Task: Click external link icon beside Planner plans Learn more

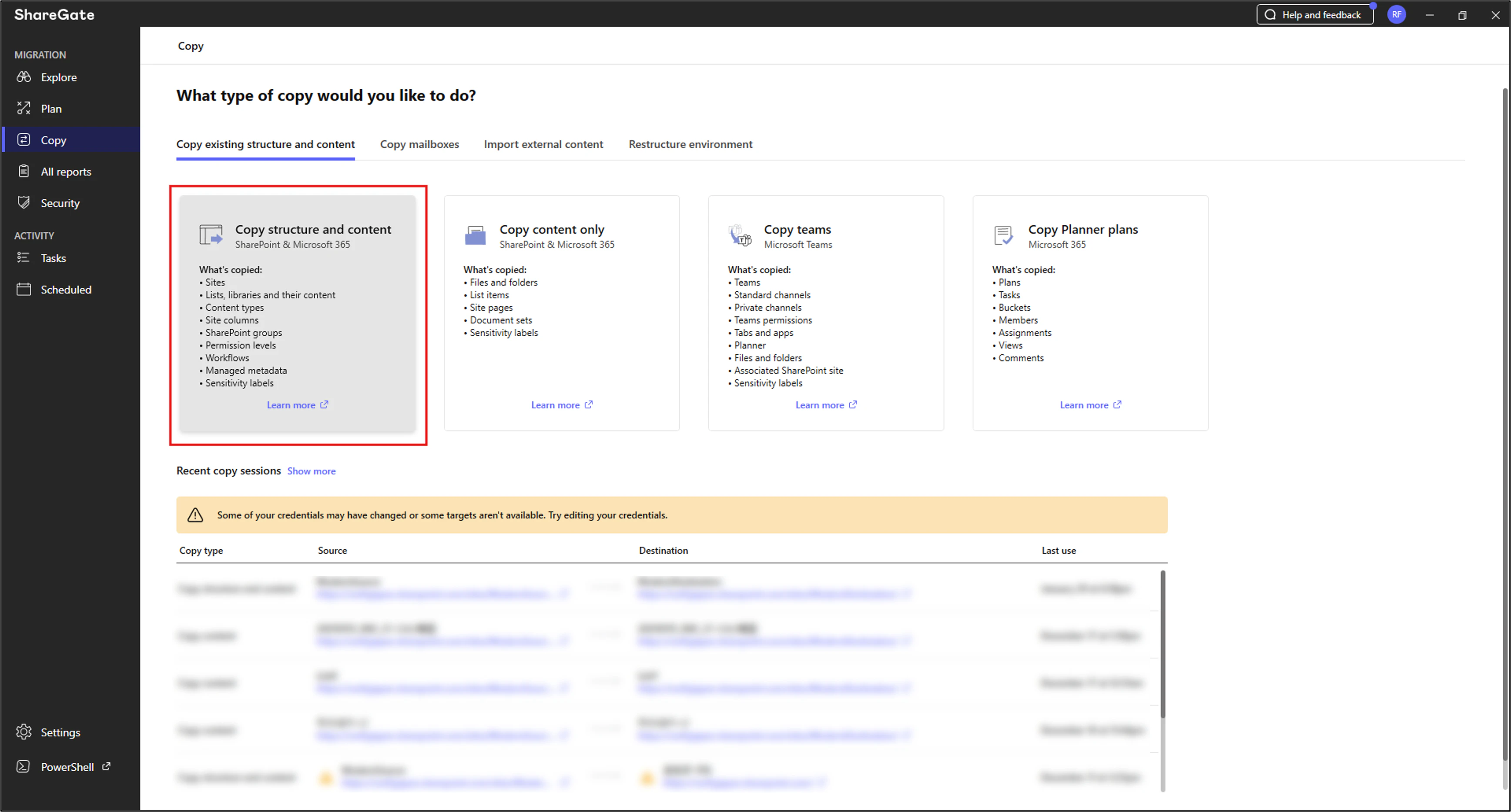Action: click(x=1117, y=404)
